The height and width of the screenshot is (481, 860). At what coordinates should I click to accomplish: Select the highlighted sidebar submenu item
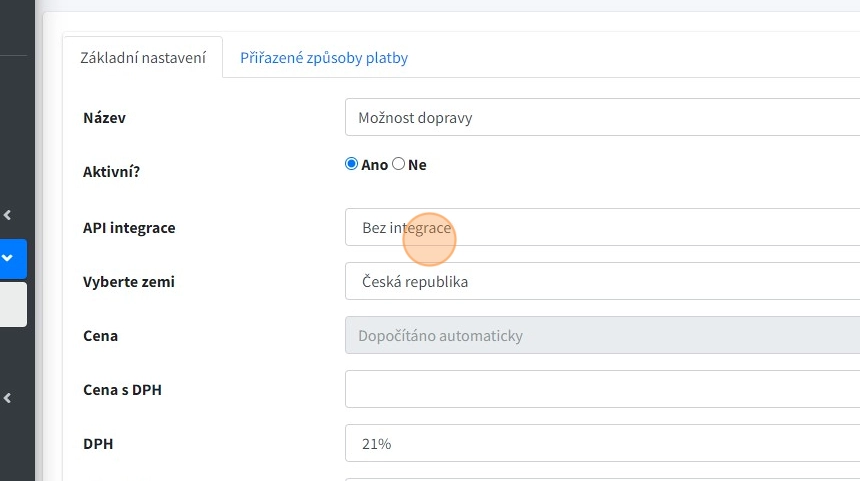click(13, 304)
